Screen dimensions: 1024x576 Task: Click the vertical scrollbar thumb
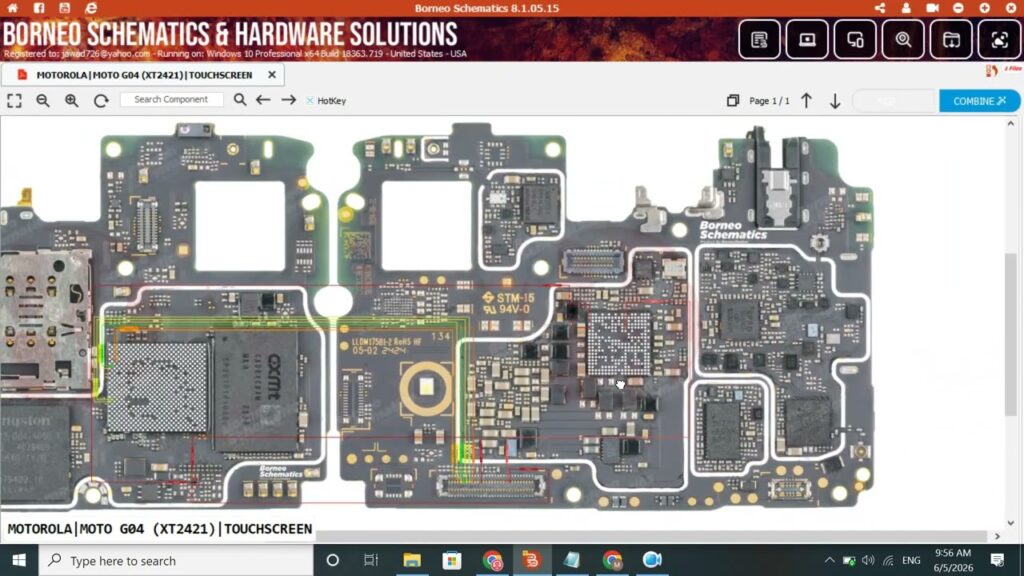[x=1010, y=333]
